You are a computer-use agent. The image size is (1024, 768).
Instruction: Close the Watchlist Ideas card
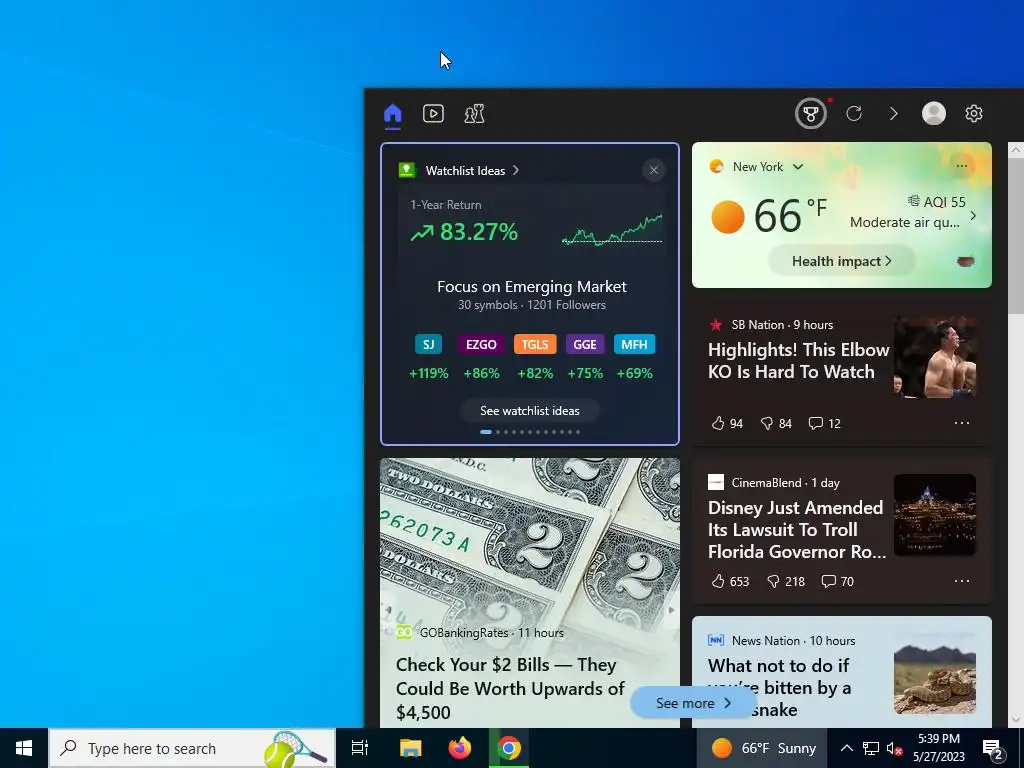[x=654, y=170]
